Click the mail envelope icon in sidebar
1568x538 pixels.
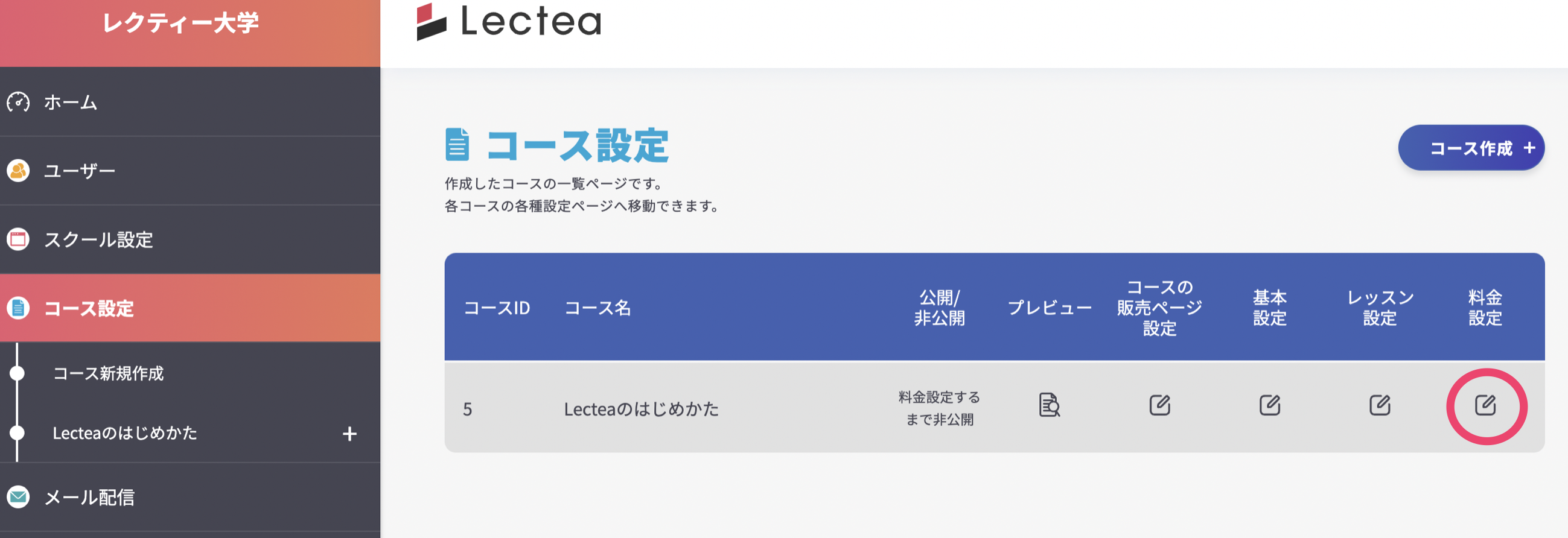pos(17,497)
